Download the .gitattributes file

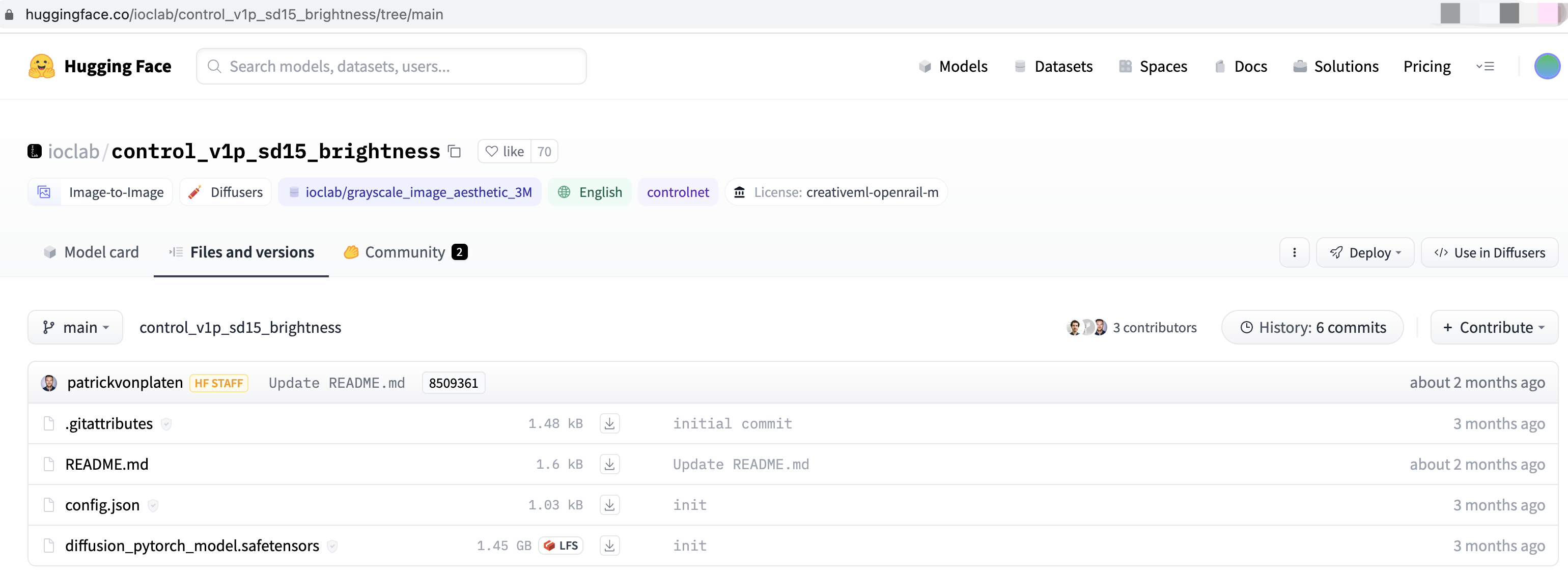coord(609,423)
